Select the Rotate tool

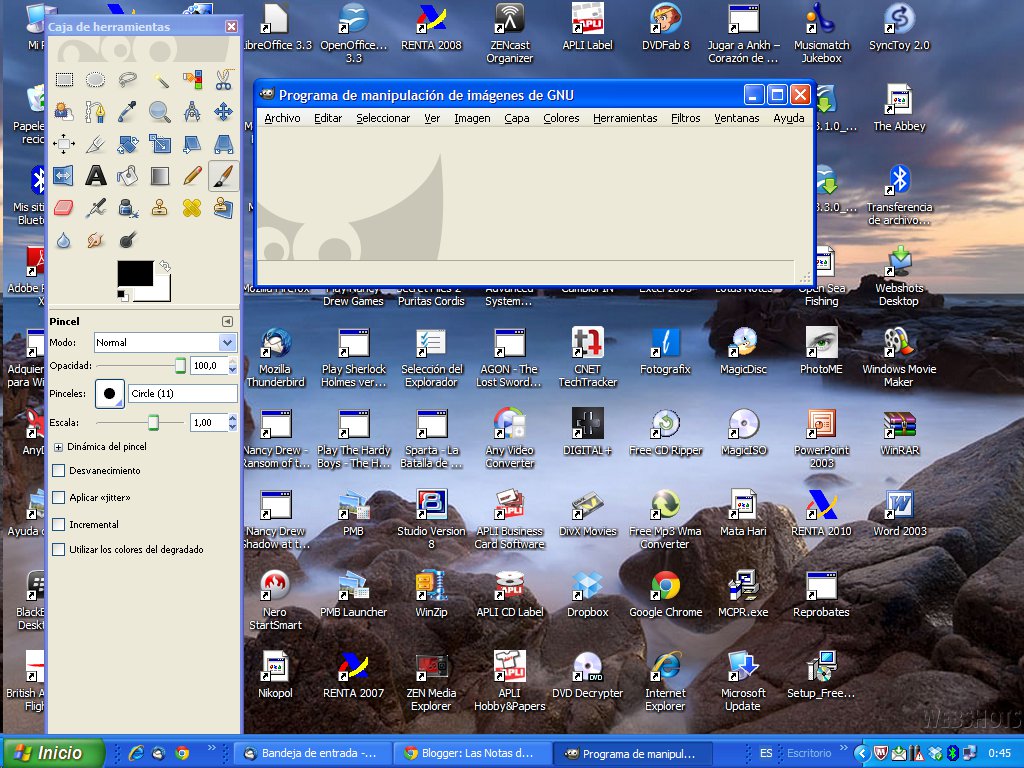point(128,144)
